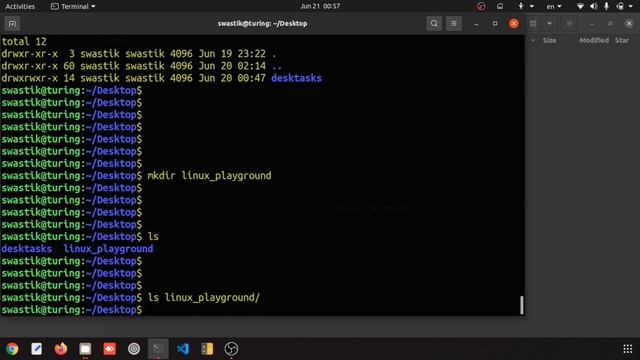
Task: Click the OBS tray indicator in top bar
Action: click(x=481, y=6)
